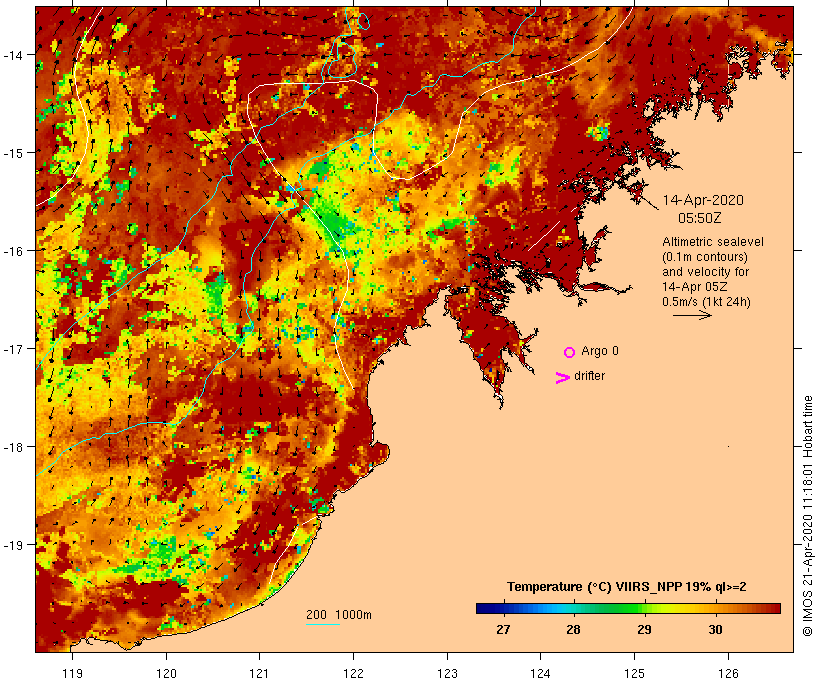Screen dimensions: 820x680
Task: Click the '200 1000m' depth label
Action: 339,615
